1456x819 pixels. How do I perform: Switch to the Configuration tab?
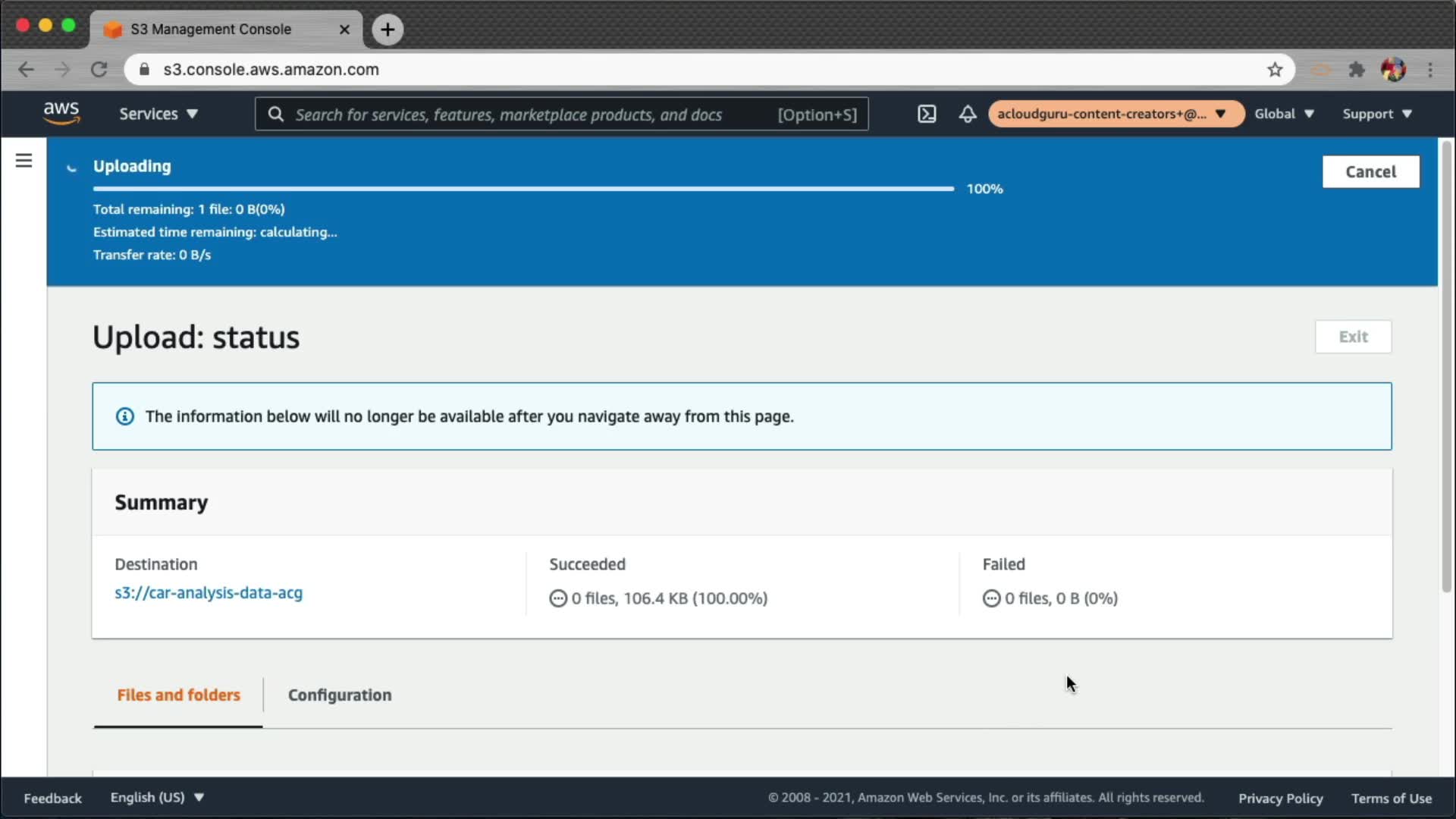click(x=340, y=695)
